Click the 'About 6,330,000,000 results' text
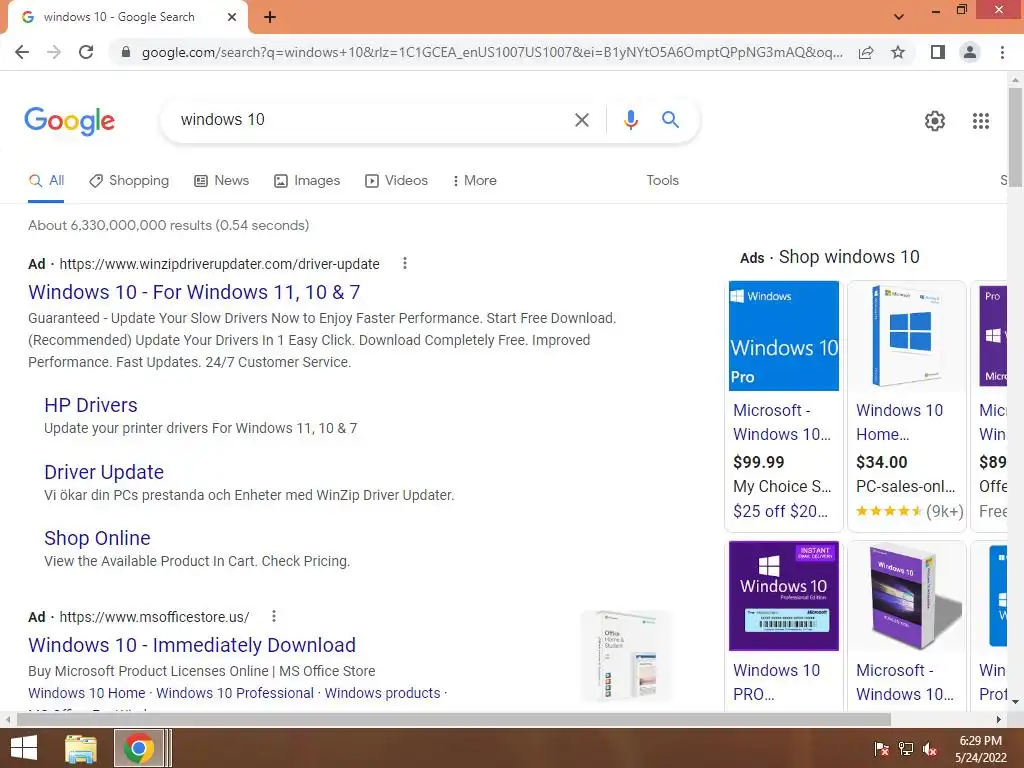Viewport: 1024px width, 768px height. pyautogui.click(x=168, y=225)
